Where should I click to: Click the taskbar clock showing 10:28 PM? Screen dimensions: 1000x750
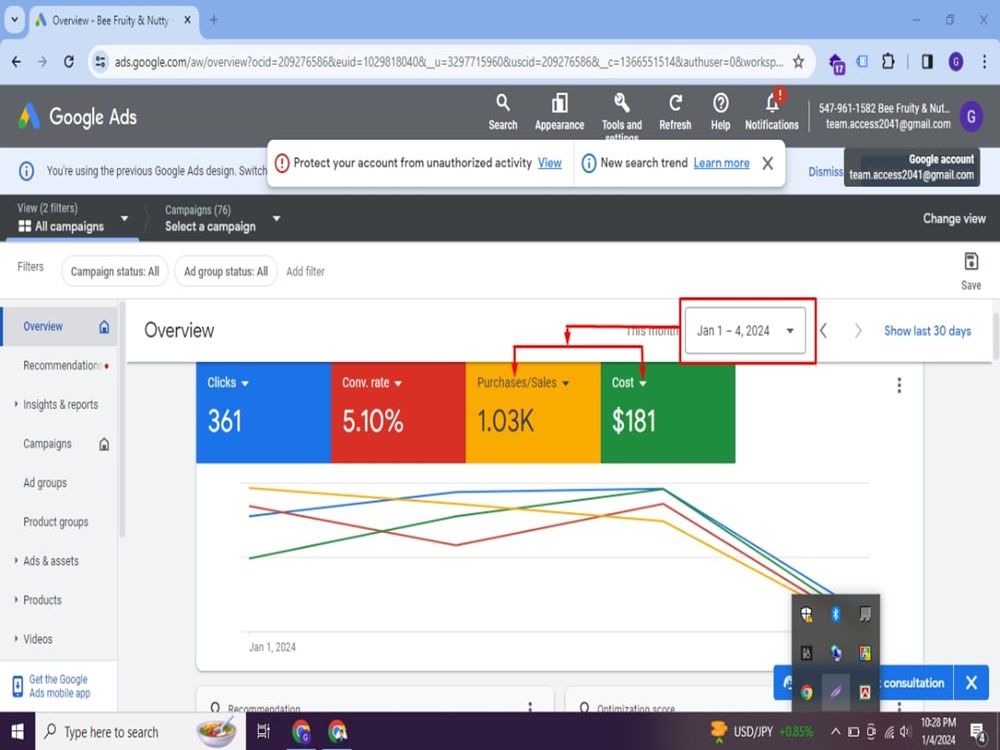click(x=938, y=732)
